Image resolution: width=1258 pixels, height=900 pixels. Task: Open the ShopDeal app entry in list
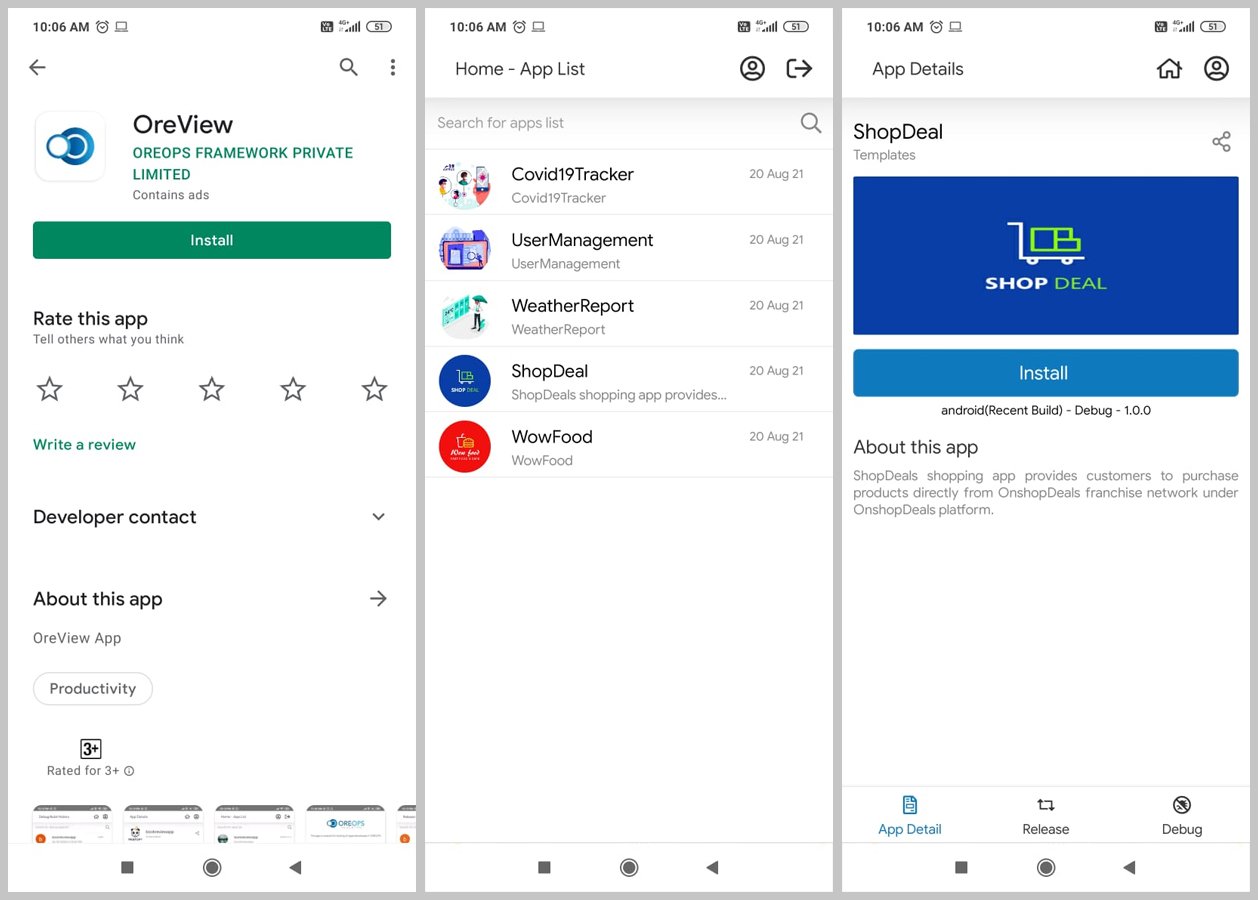click(629, 380)
